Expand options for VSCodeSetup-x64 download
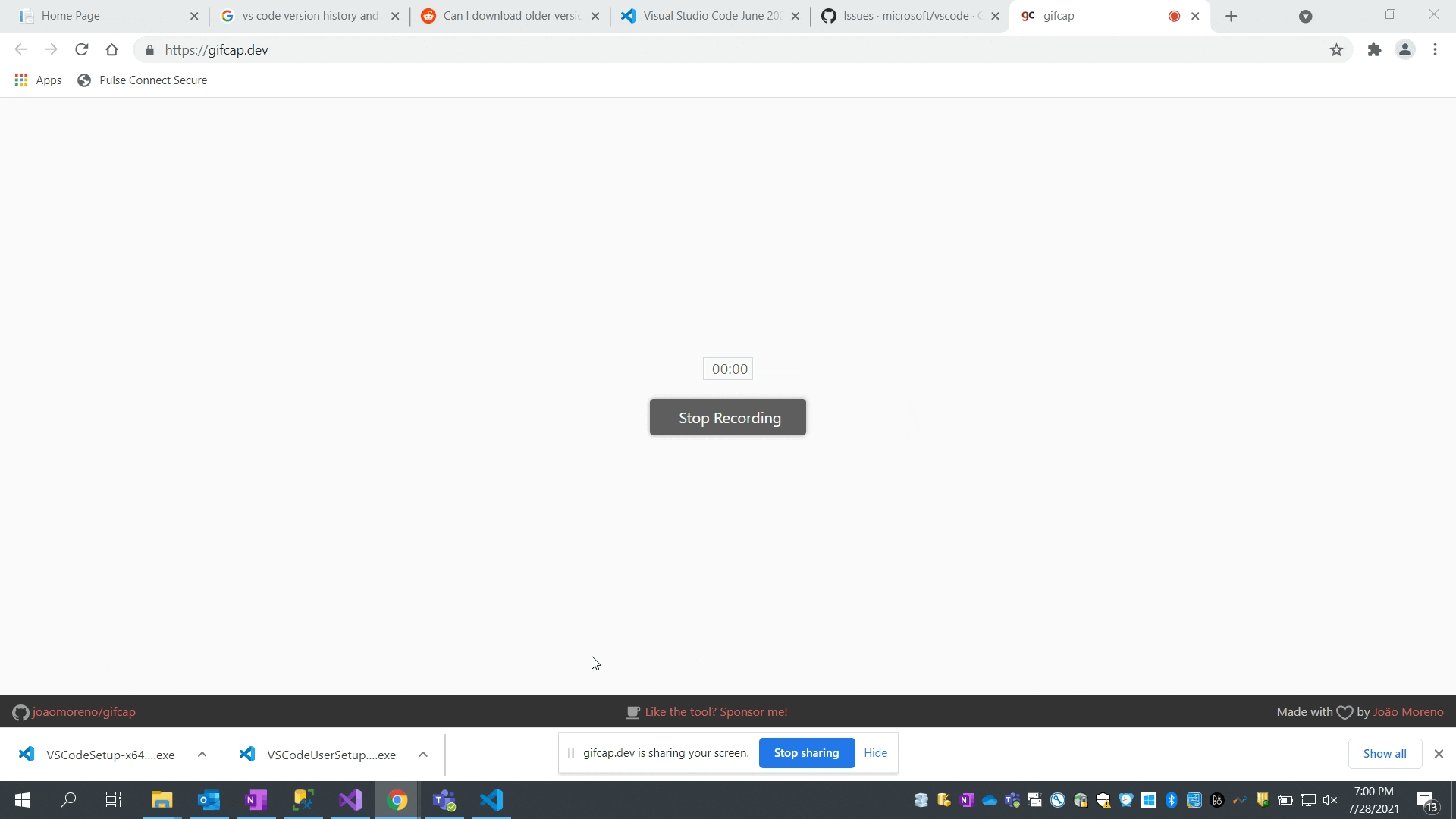The image size is (1456, 819). pyautogui.click(x=202, y=754)
